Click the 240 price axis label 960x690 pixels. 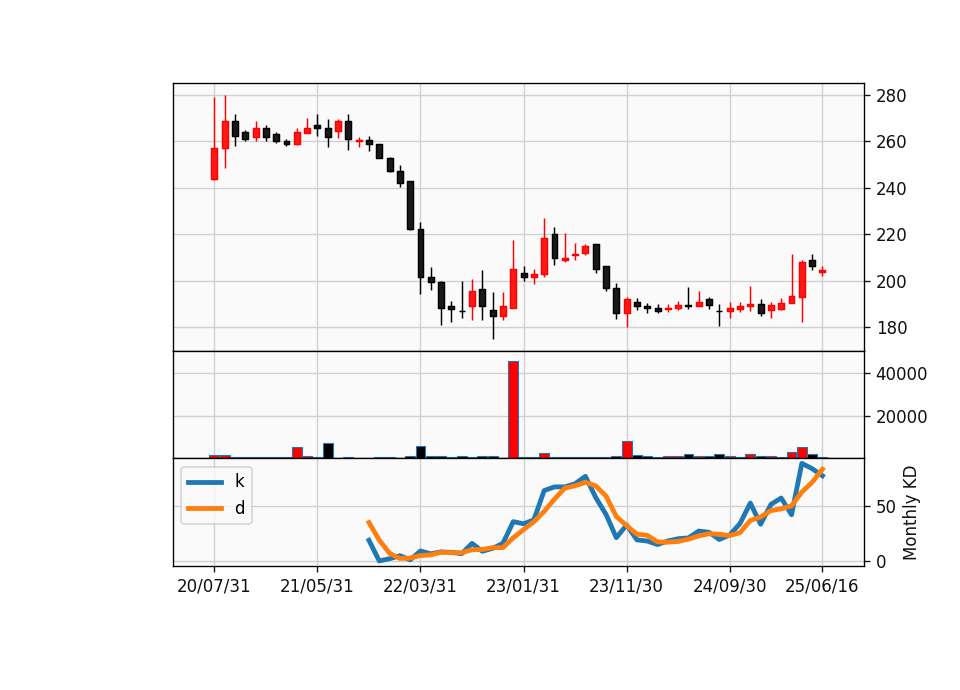tap(891, 189)
